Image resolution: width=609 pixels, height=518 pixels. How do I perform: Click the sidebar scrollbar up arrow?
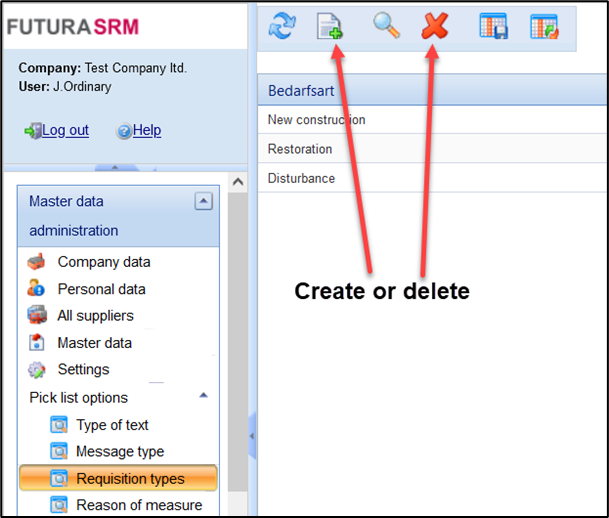pyautogui.click(x=238, y=182)
